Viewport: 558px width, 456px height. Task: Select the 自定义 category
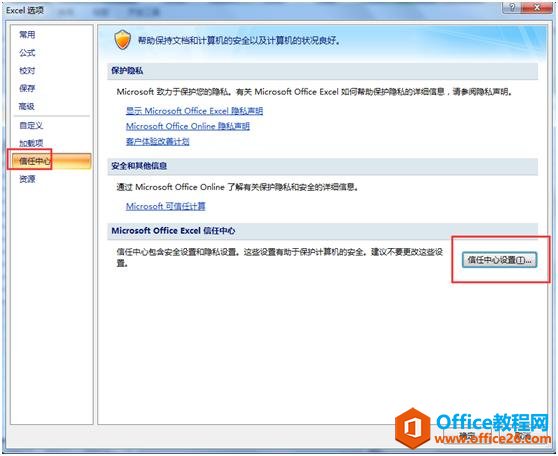coord(31,125)
